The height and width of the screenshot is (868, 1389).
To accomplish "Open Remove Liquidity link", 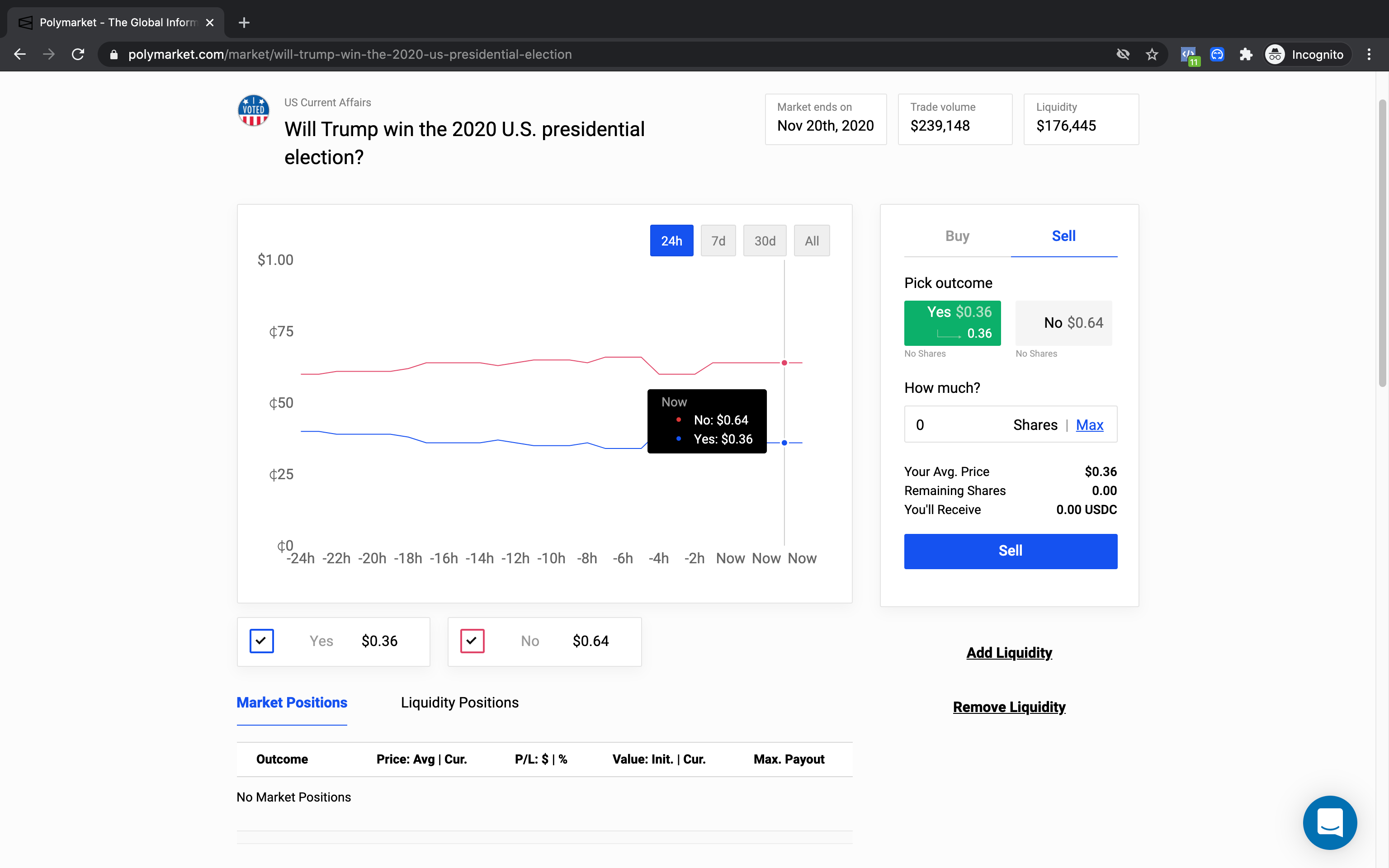I will (1009, 707).
